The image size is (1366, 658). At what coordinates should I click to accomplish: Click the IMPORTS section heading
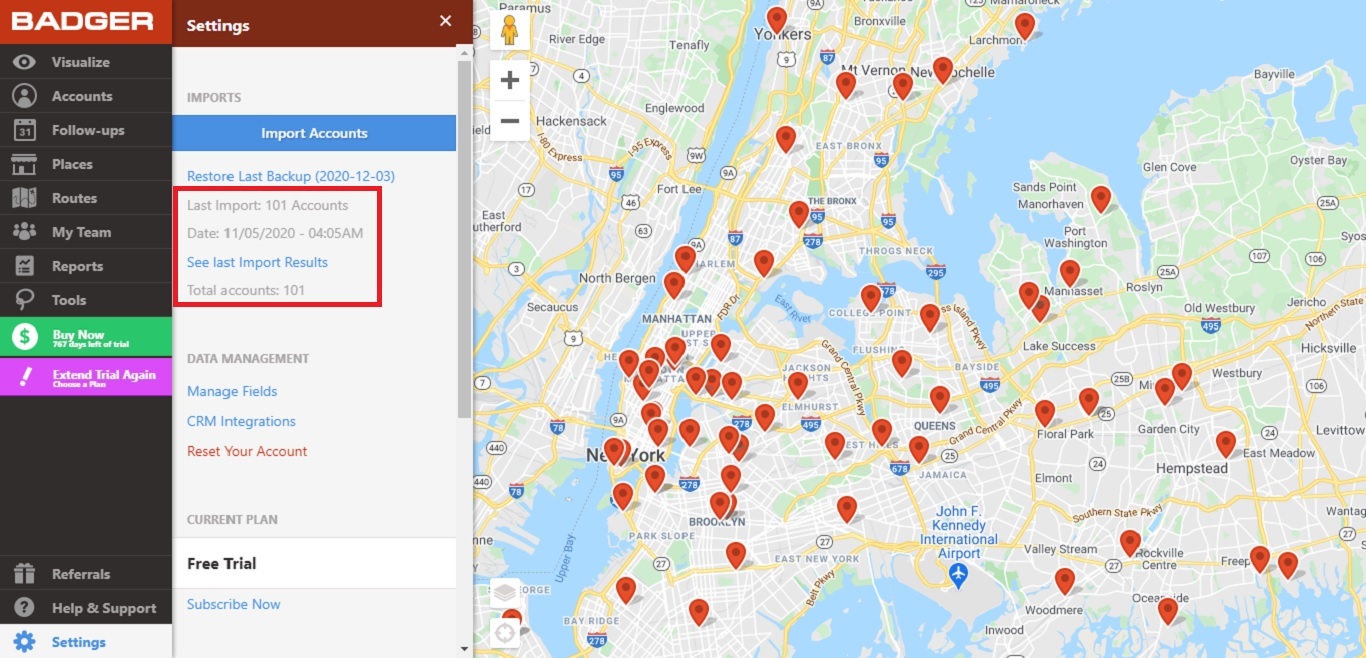coord(214,98)
